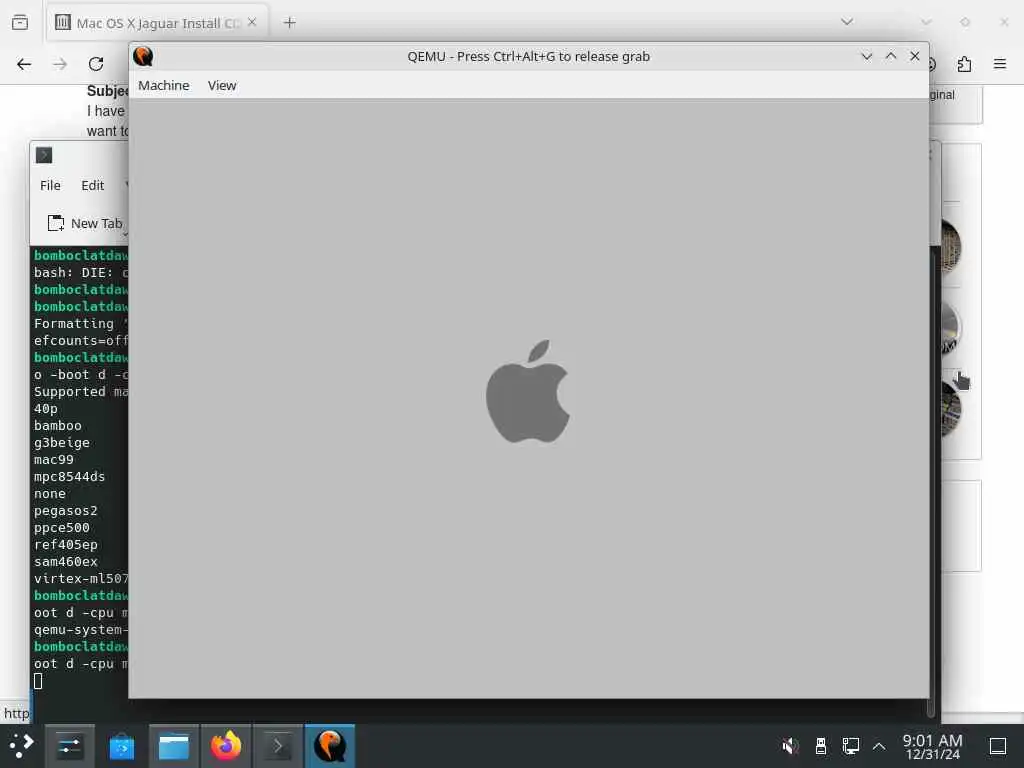Click the terminal app icon in its title bar
Screen dimensions: 1024x768
(x=44, y=155)
